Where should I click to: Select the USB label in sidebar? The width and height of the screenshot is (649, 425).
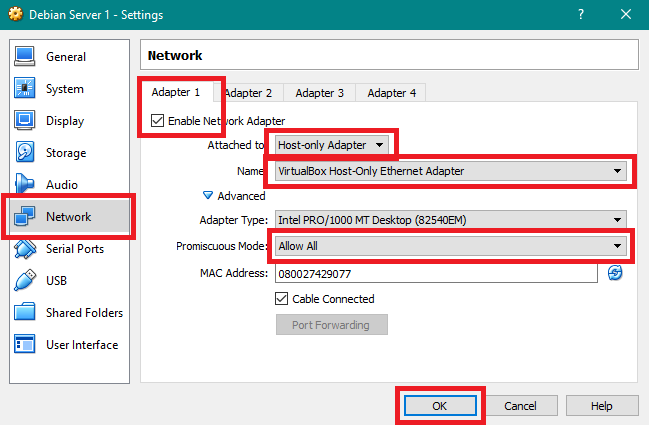tap(56, 281)
